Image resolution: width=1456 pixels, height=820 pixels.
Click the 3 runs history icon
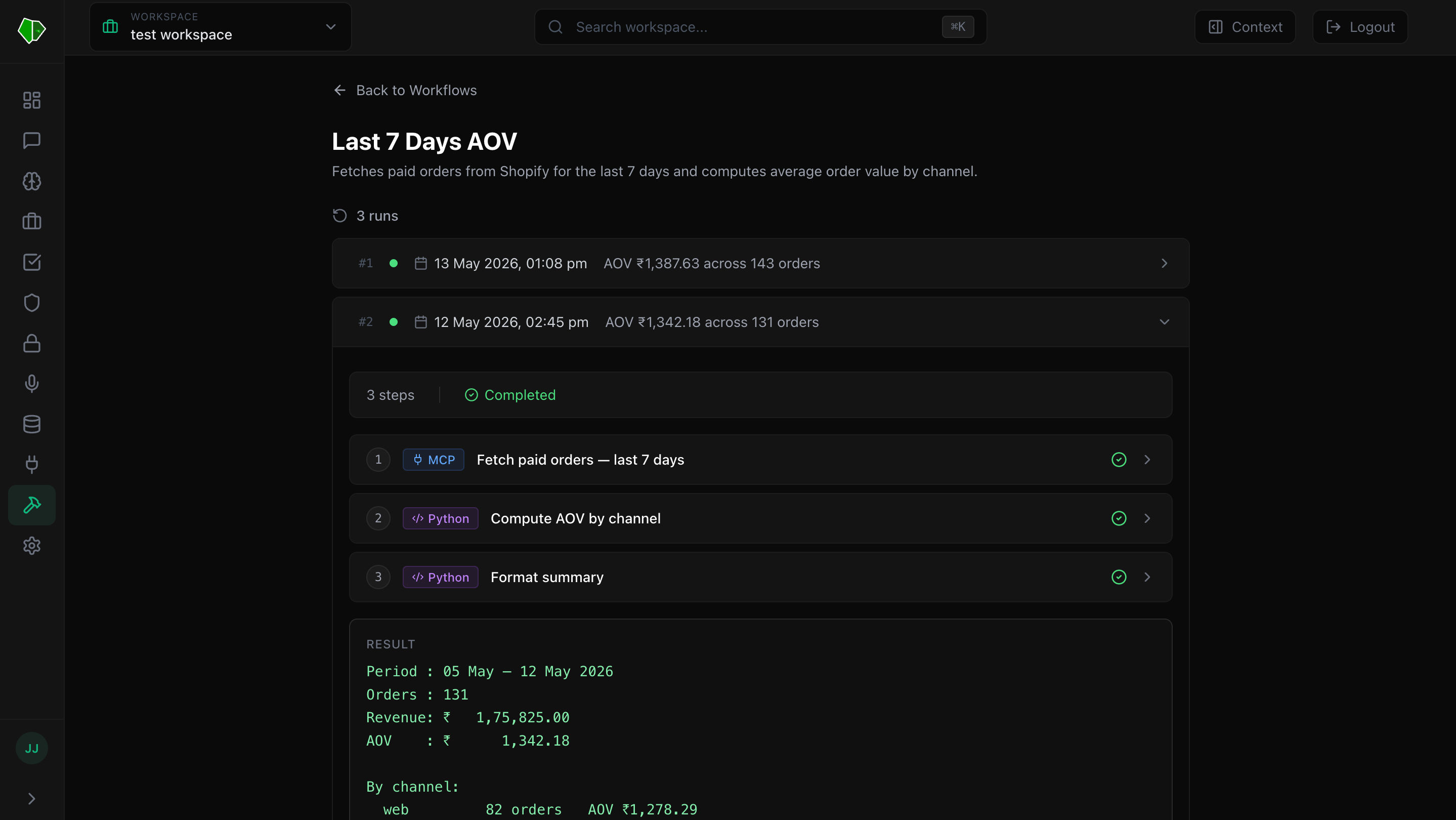click(x=339, y=216)
